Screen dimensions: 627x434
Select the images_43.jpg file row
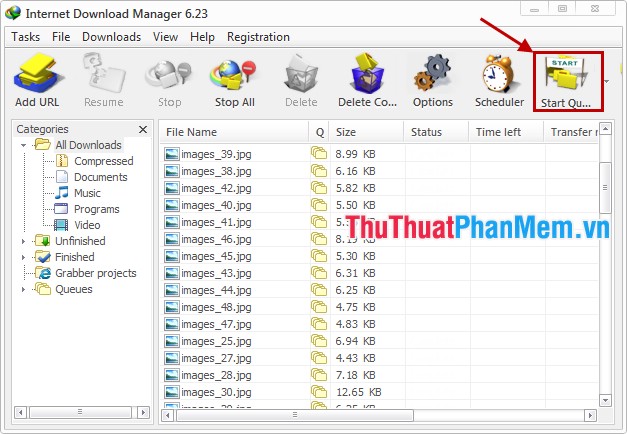[379, 273]
